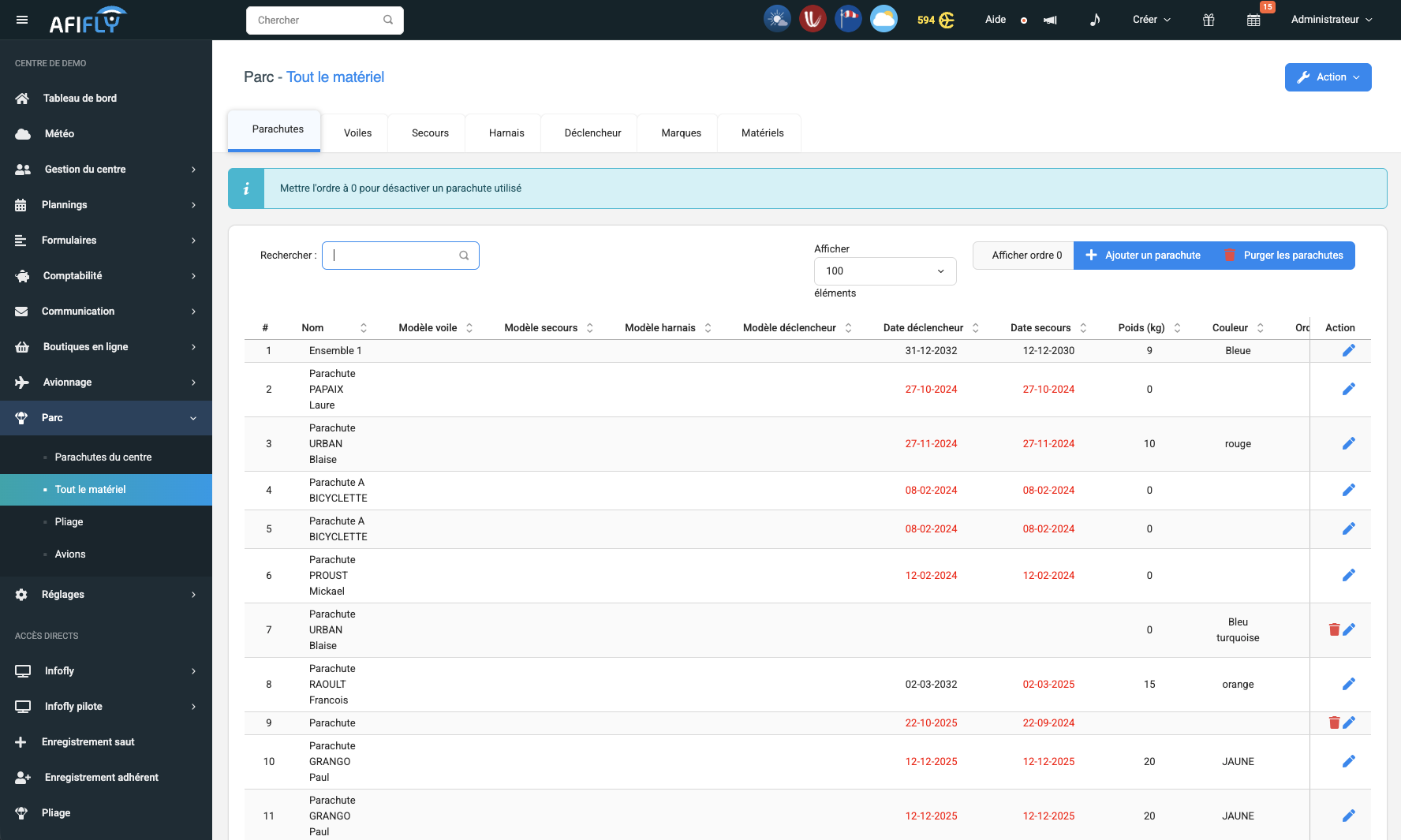Click the megaphone announcements icon
The image size is (1401, 840).
(x=1050, y=20)
